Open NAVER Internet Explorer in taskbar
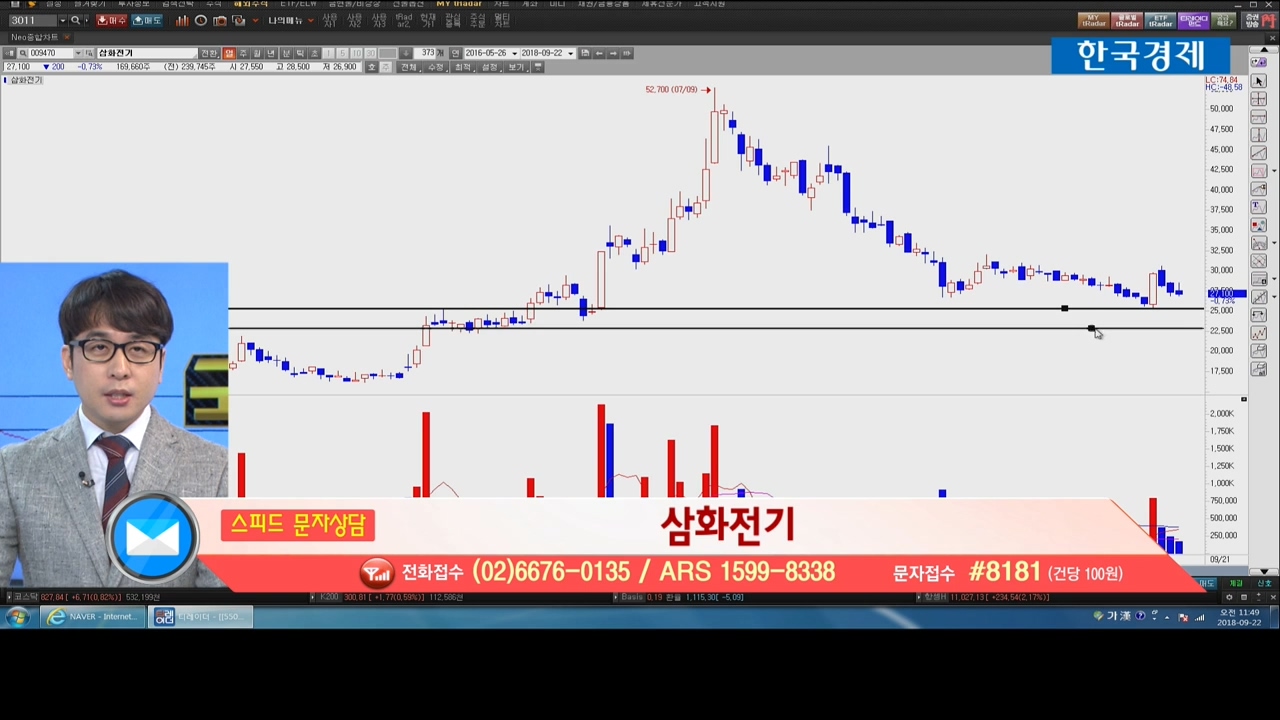 point(93,617)
